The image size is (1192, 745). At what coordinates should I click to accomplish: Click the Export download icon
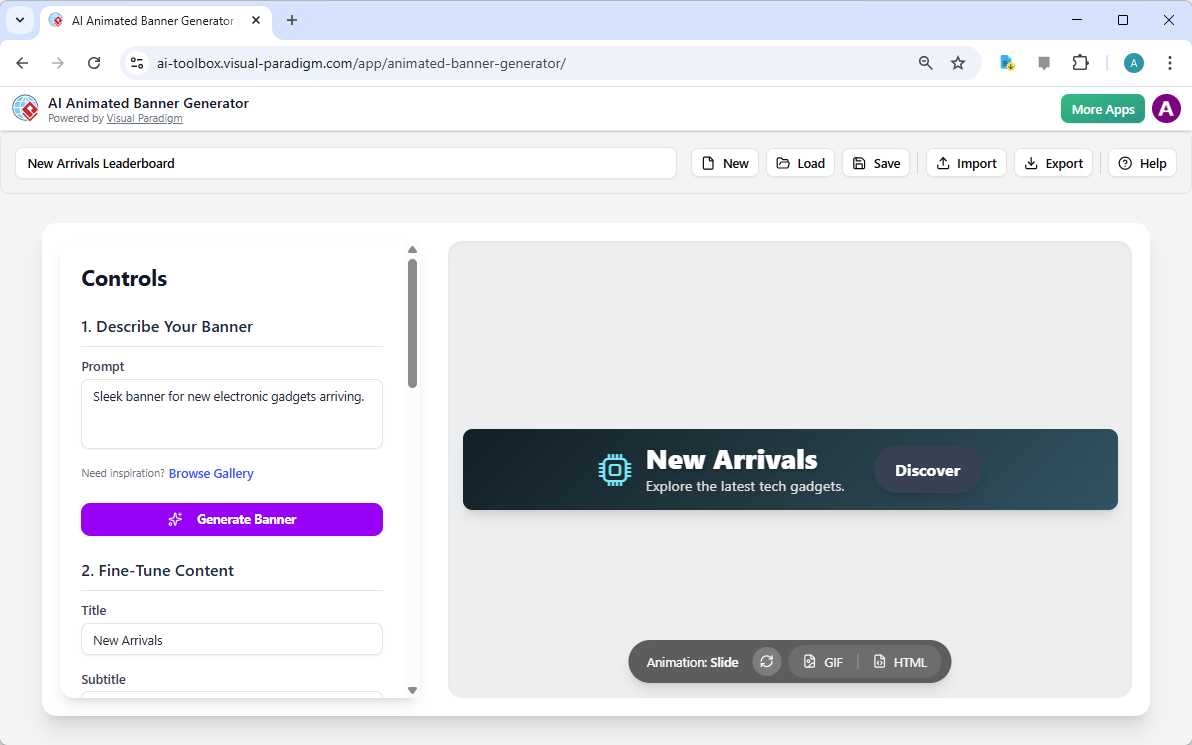[x=1031, y=163]
